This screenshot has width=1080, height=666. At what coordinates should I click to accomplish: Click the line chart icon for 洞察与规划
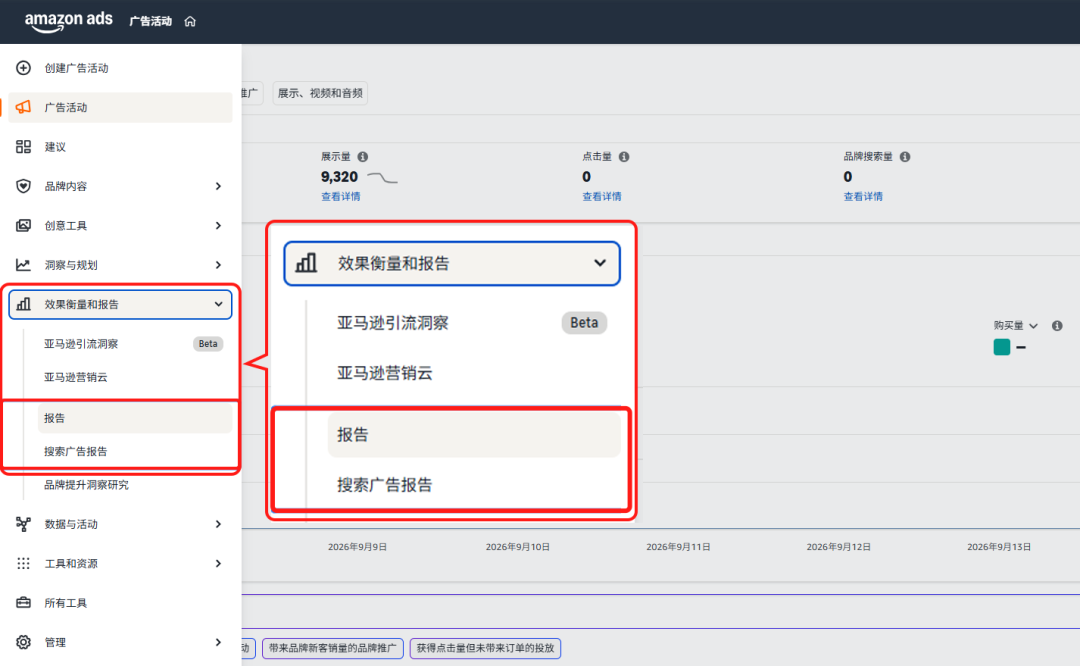coord(23,264)
